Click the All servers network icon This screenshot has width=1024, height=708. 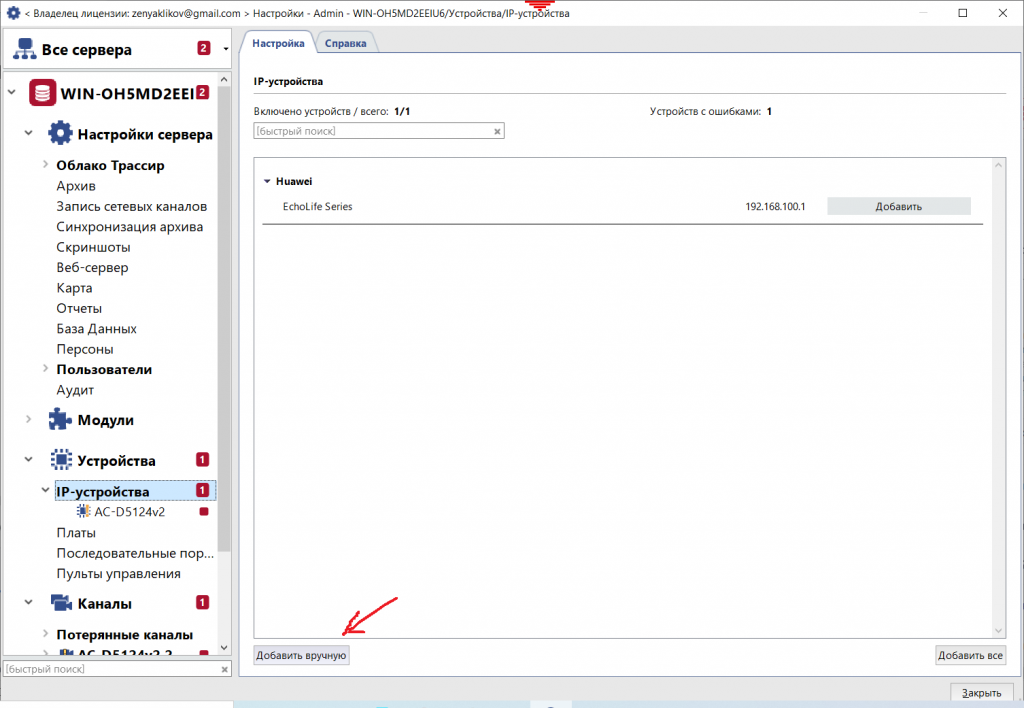point(24,50)
